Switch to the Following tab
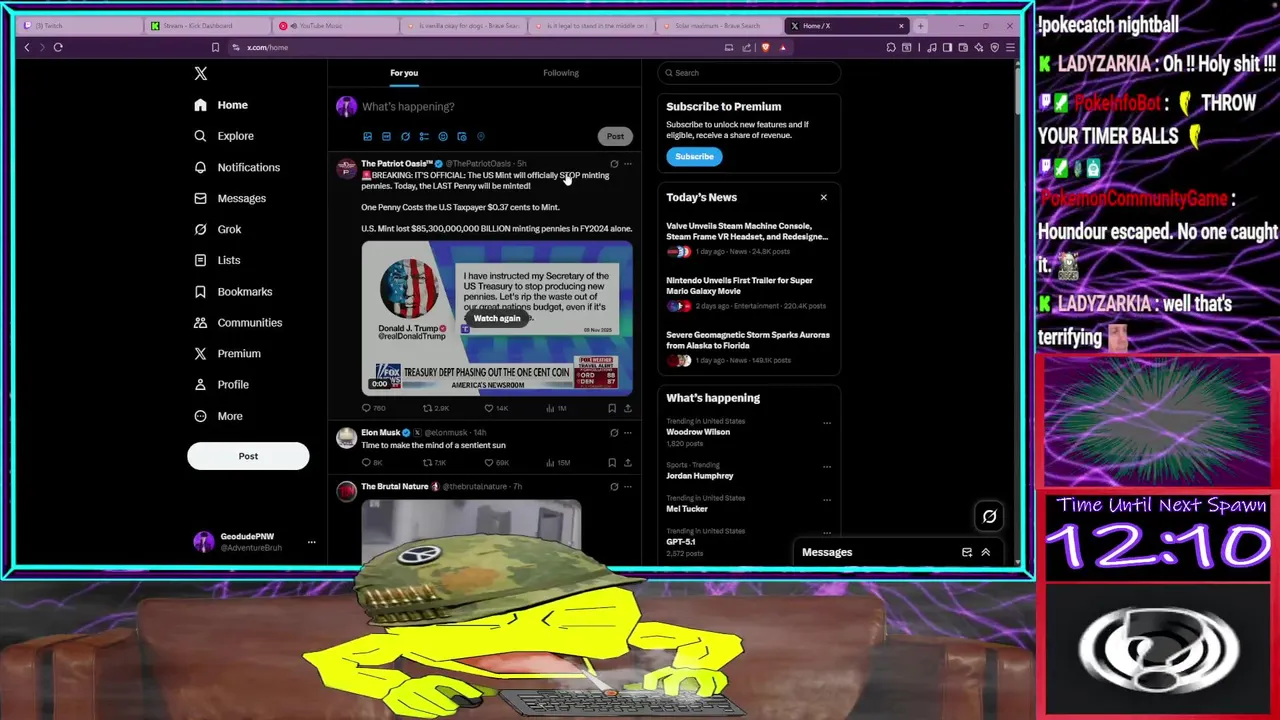1280x720 pixels. [561, 73]
